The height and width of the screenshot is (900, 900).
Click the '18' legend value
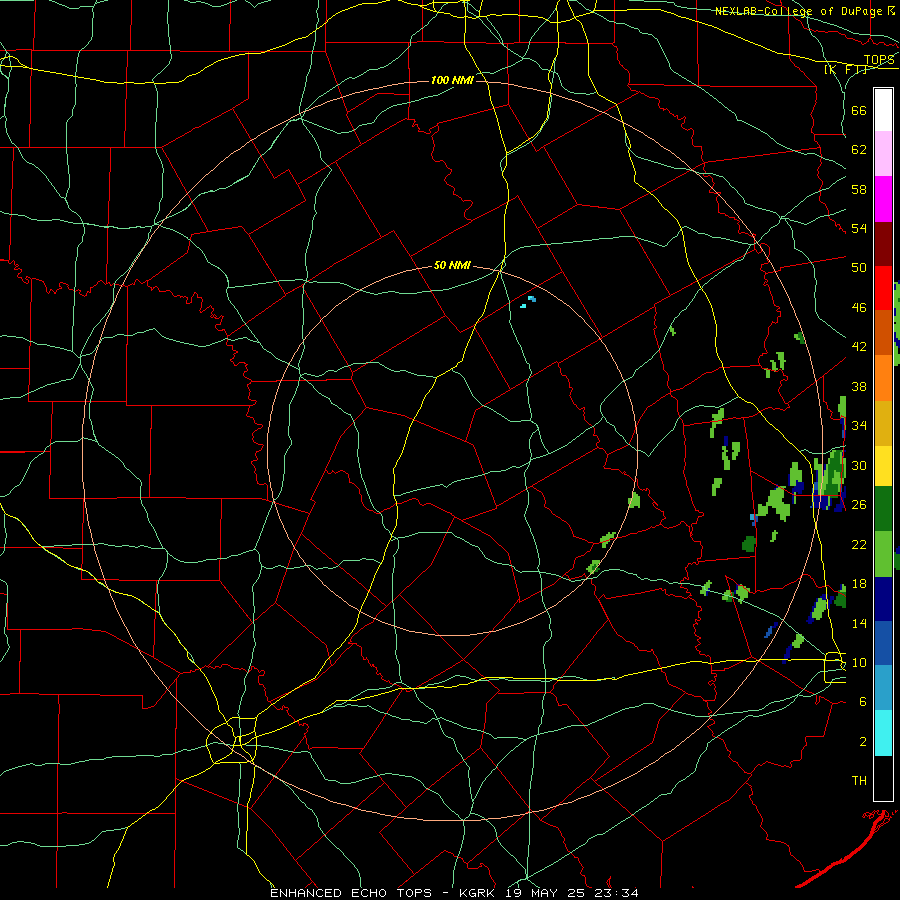[859, 584]
